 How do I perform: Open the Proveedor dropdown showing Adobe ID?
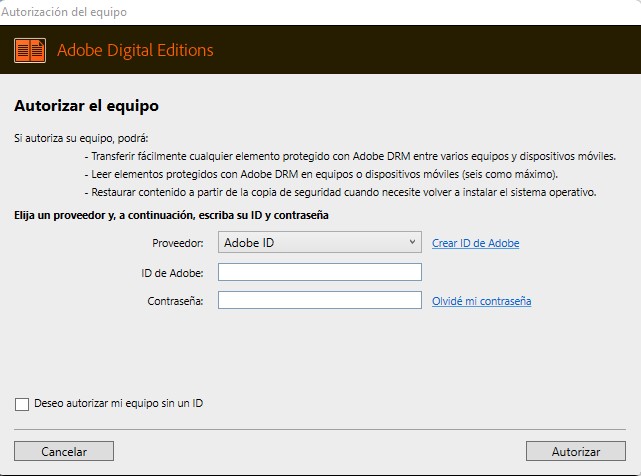pyautogui.click(x=320, y=242)
